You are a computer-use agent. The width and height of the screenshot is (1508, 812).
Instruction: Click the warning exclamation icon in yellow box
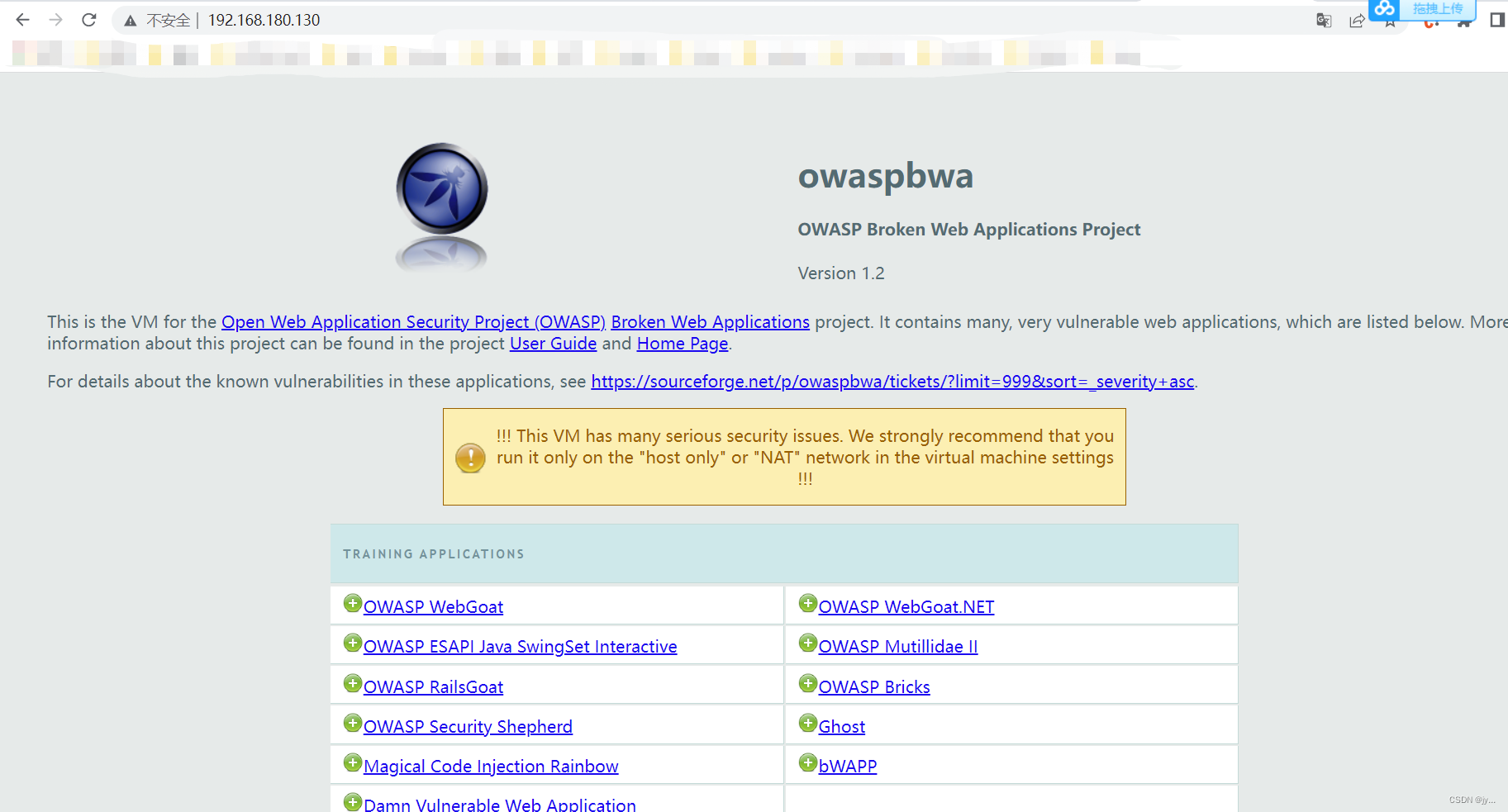(471, 458)
